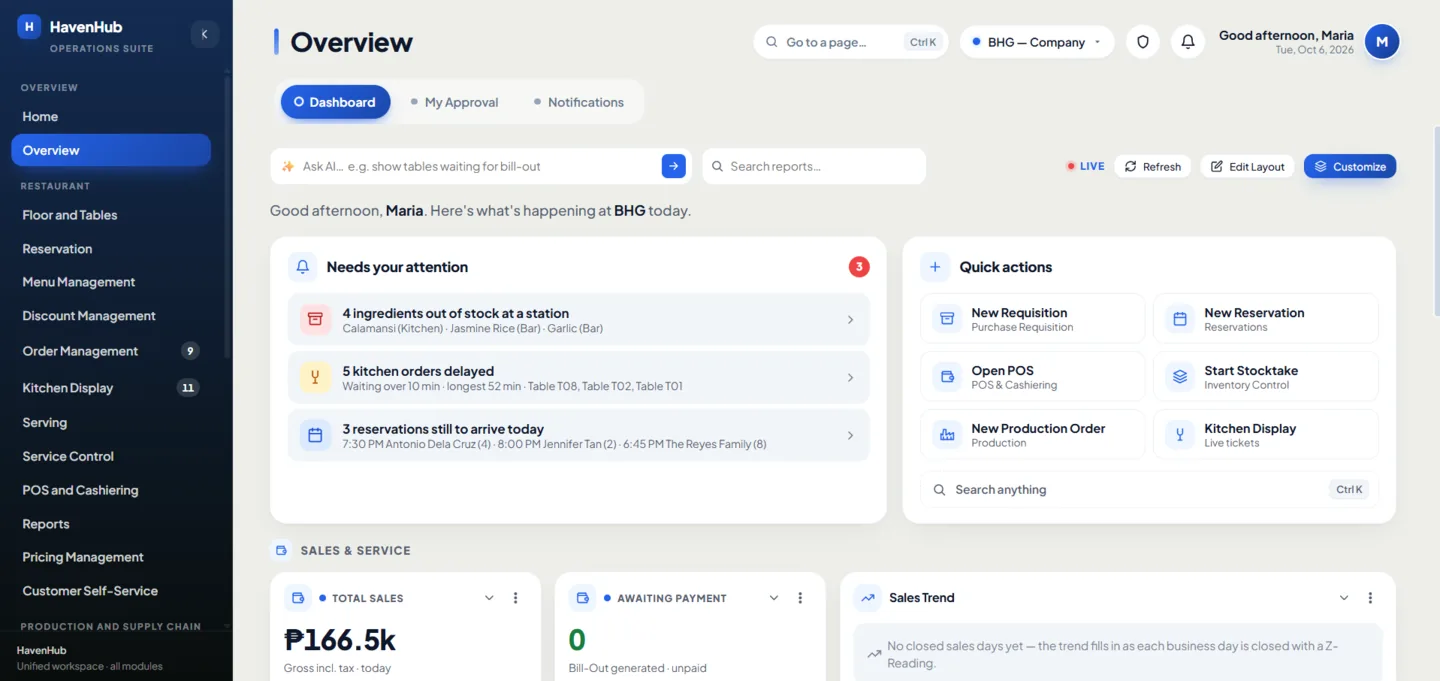The image size is (1440, 681).
Task: Open Service Control in the sidebar
Action: [x=111, y=456]
